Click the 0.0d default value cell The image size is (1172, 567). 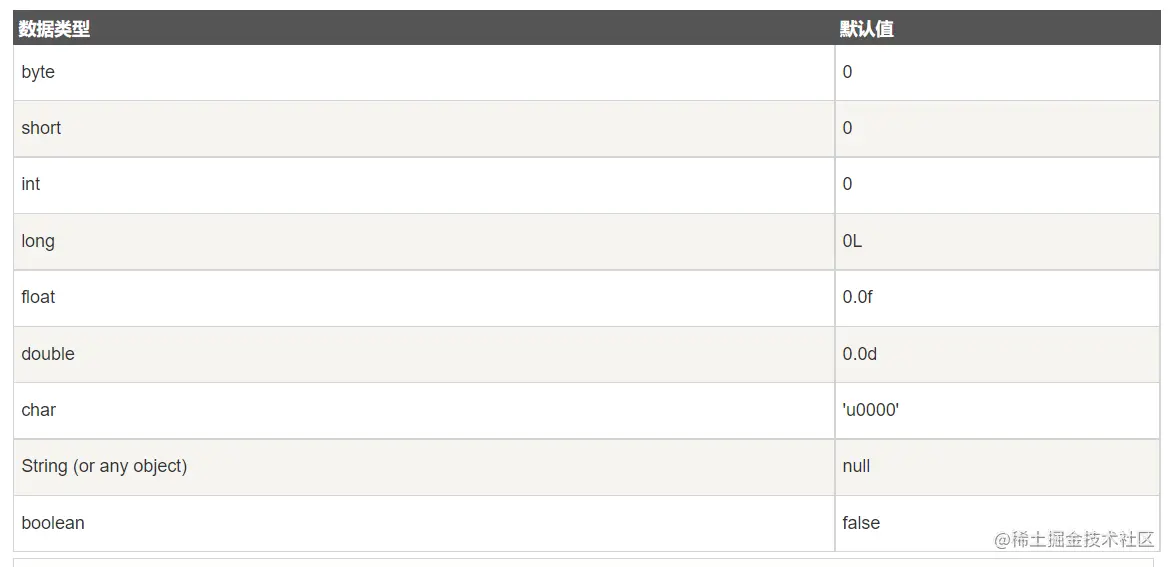[x=860, y=354]
